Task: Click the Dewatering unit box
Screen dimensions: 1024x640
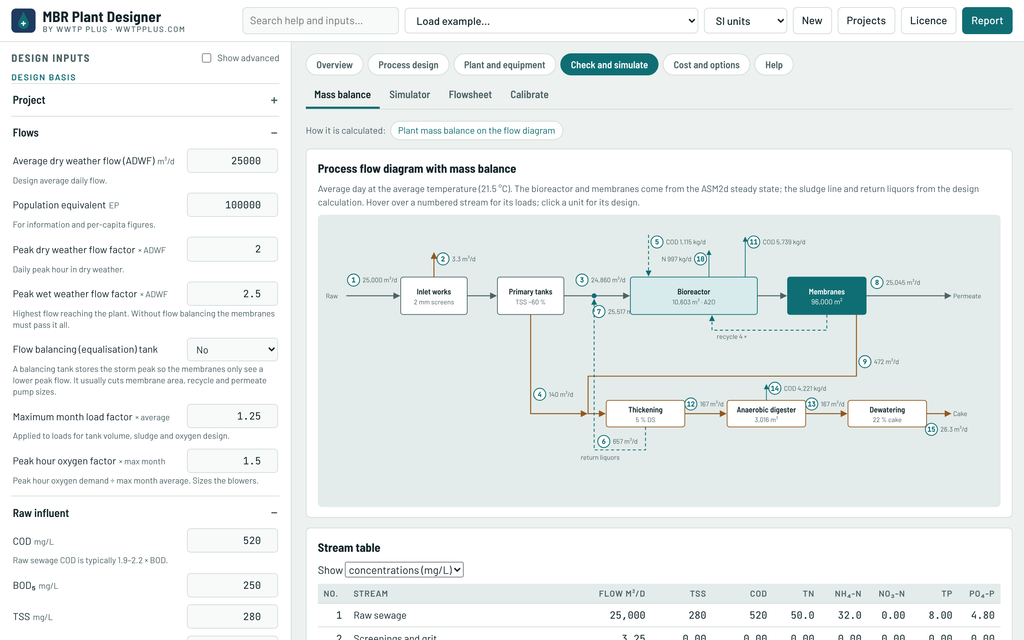Action: 887,414
